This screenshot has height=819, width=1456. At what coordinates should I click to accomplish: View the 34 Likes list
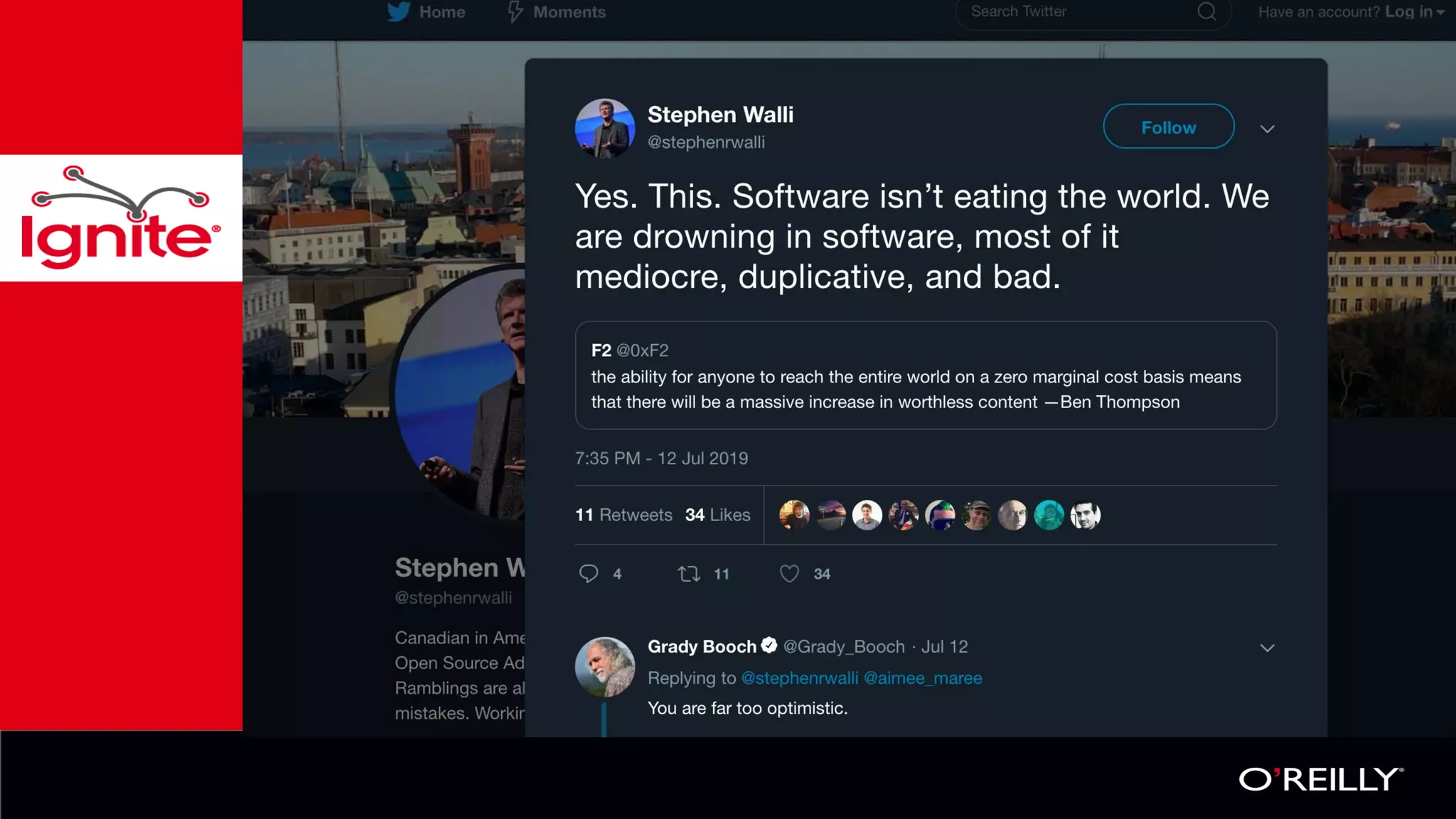click(717, 515)
